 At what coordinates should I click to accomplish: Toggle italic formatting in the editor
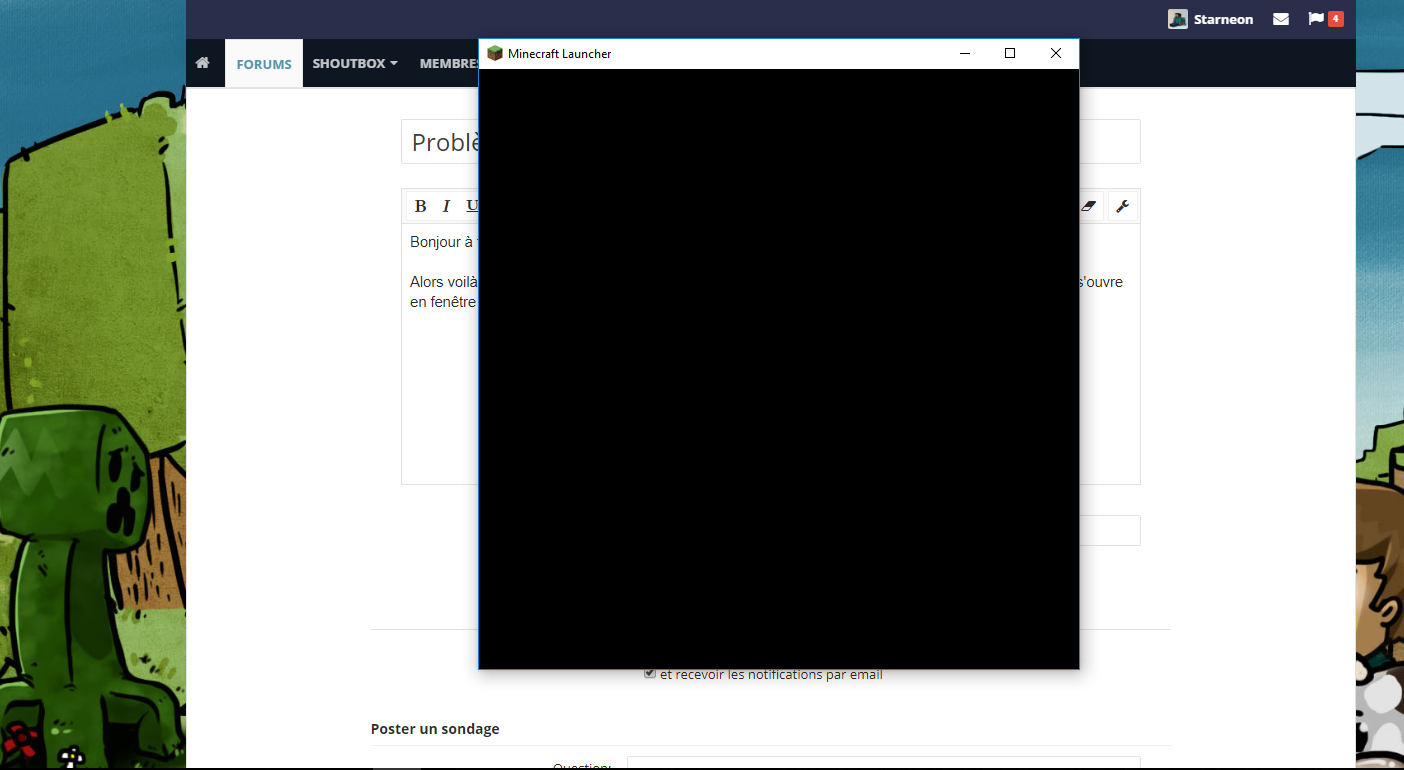pyautogui.click(x=446, y=206)
